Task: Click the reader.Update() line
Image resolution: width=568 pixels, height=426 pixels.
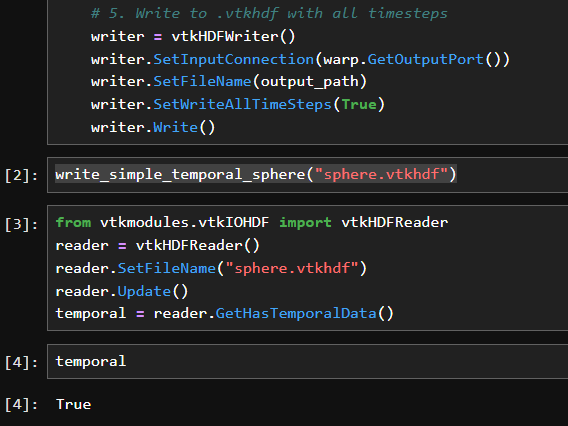Action: 122,291
